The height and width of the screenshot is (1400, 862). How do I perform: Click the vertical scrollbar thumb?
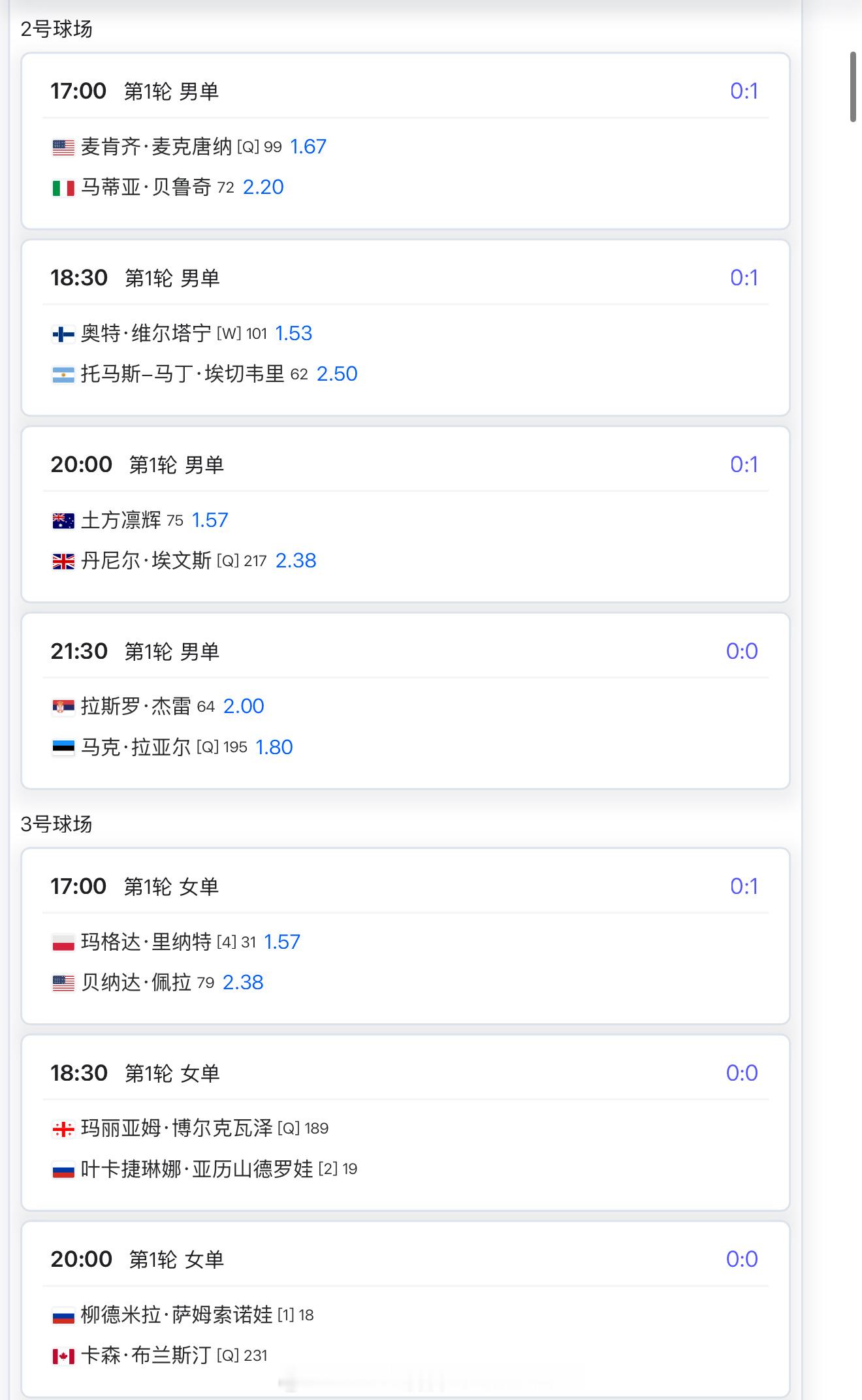[853, 87]
